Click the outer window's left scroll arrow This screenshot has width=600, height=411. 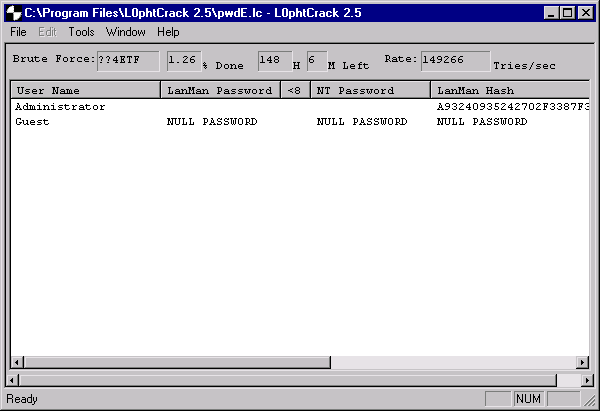12,380
